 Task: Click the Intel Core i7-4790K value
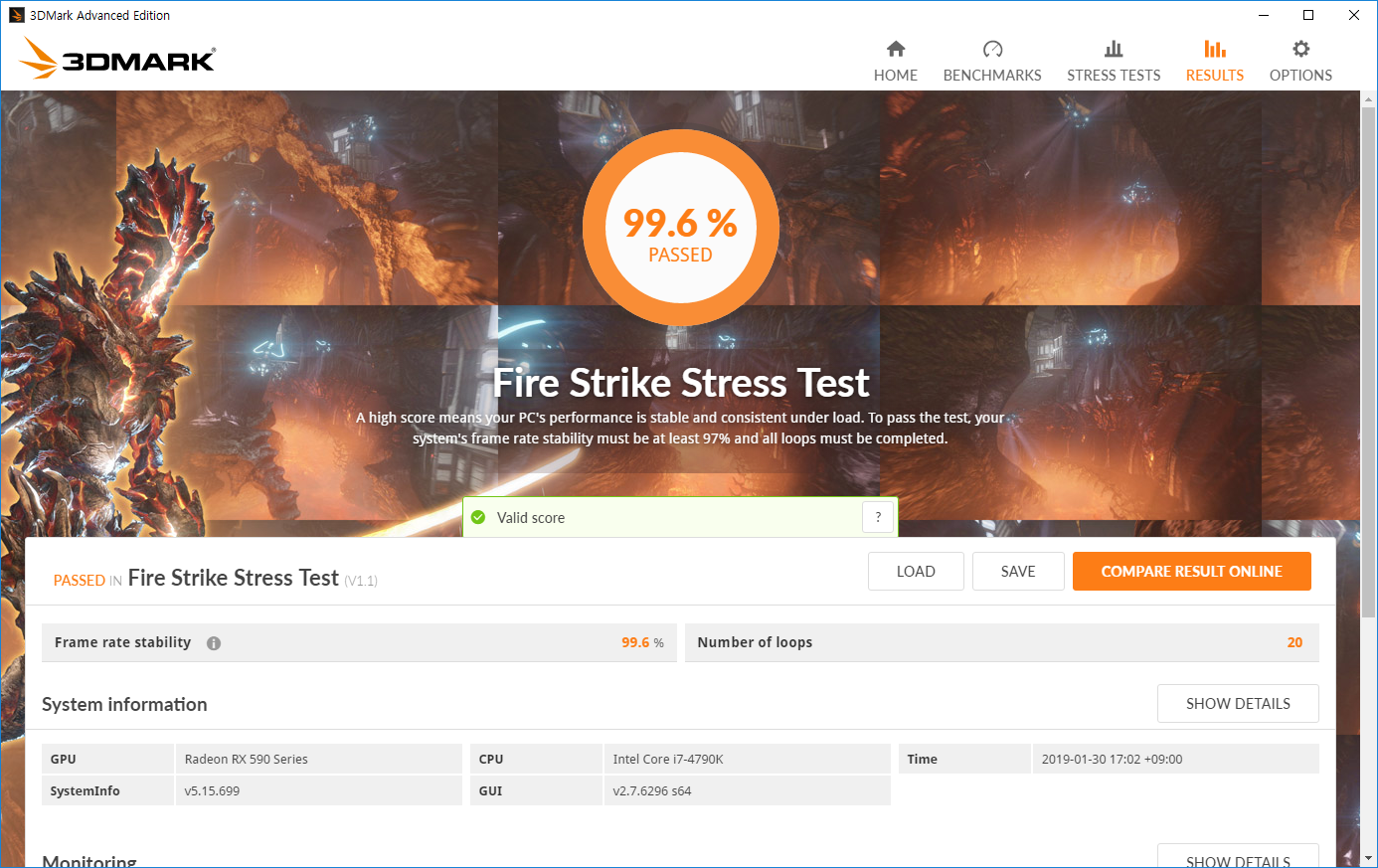coord(668,759)
